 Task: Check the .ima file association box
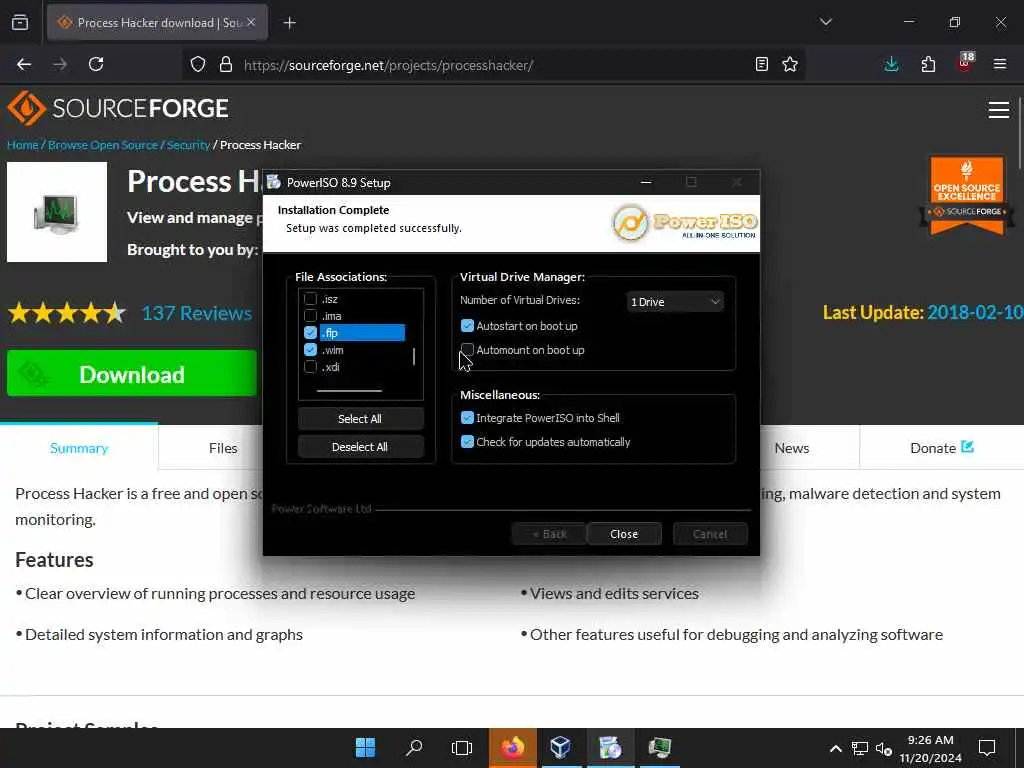coord(311,316)
